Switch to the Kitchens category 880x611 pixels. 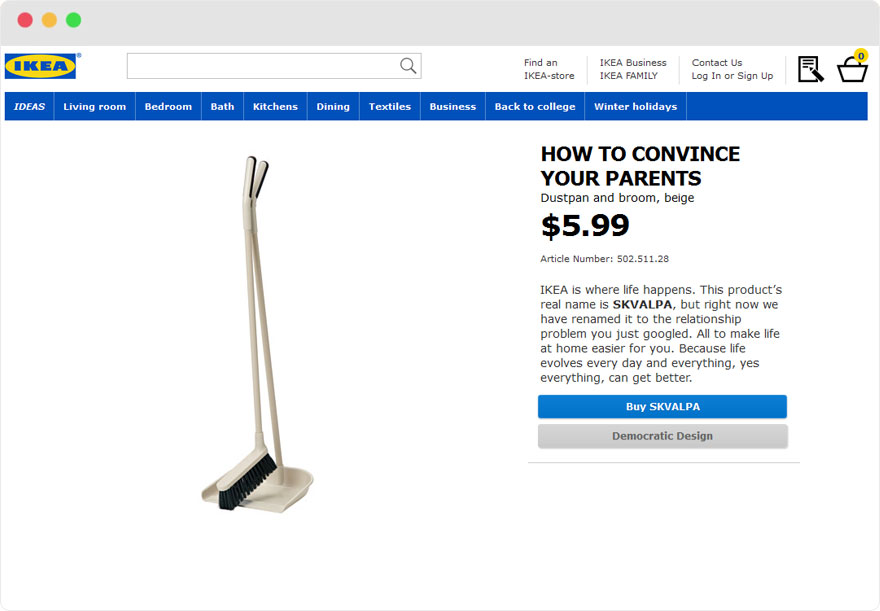tap(275, 106)
